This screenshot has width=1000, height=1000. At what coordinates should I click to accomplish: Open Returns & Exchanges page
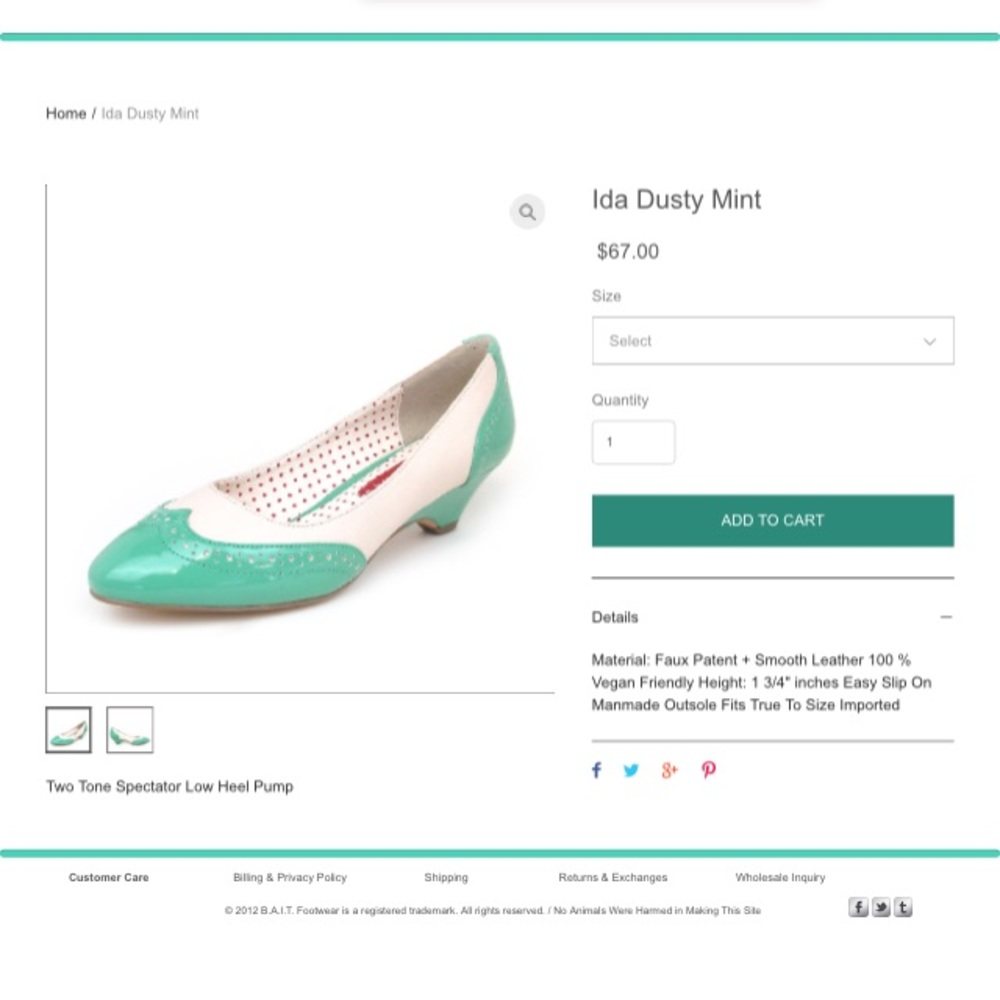tap(613, 877)
